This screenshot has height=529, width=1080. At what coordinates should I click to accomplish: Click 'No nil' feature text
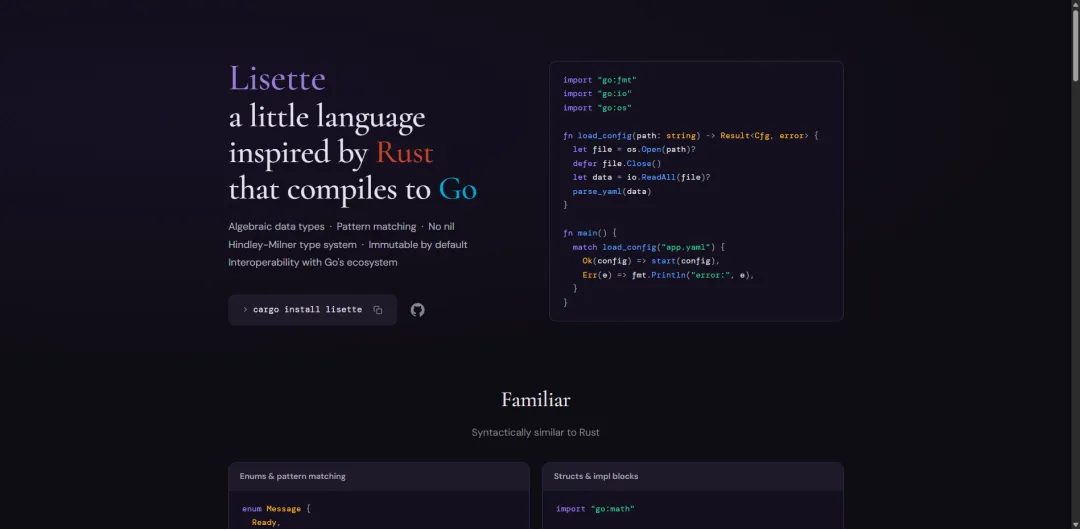(x=441, y=227)
